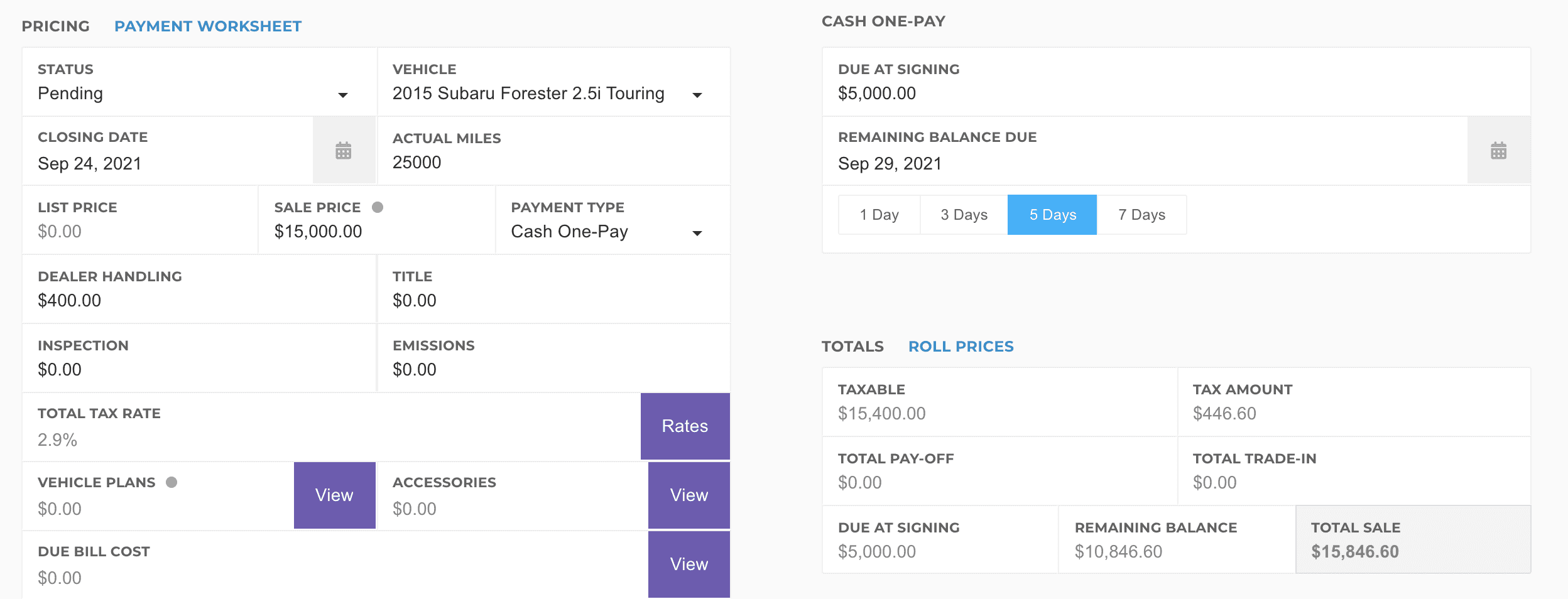Click the Rates button
The height and width of the screenshot is (599, 1568).
[x=685, y=426]
